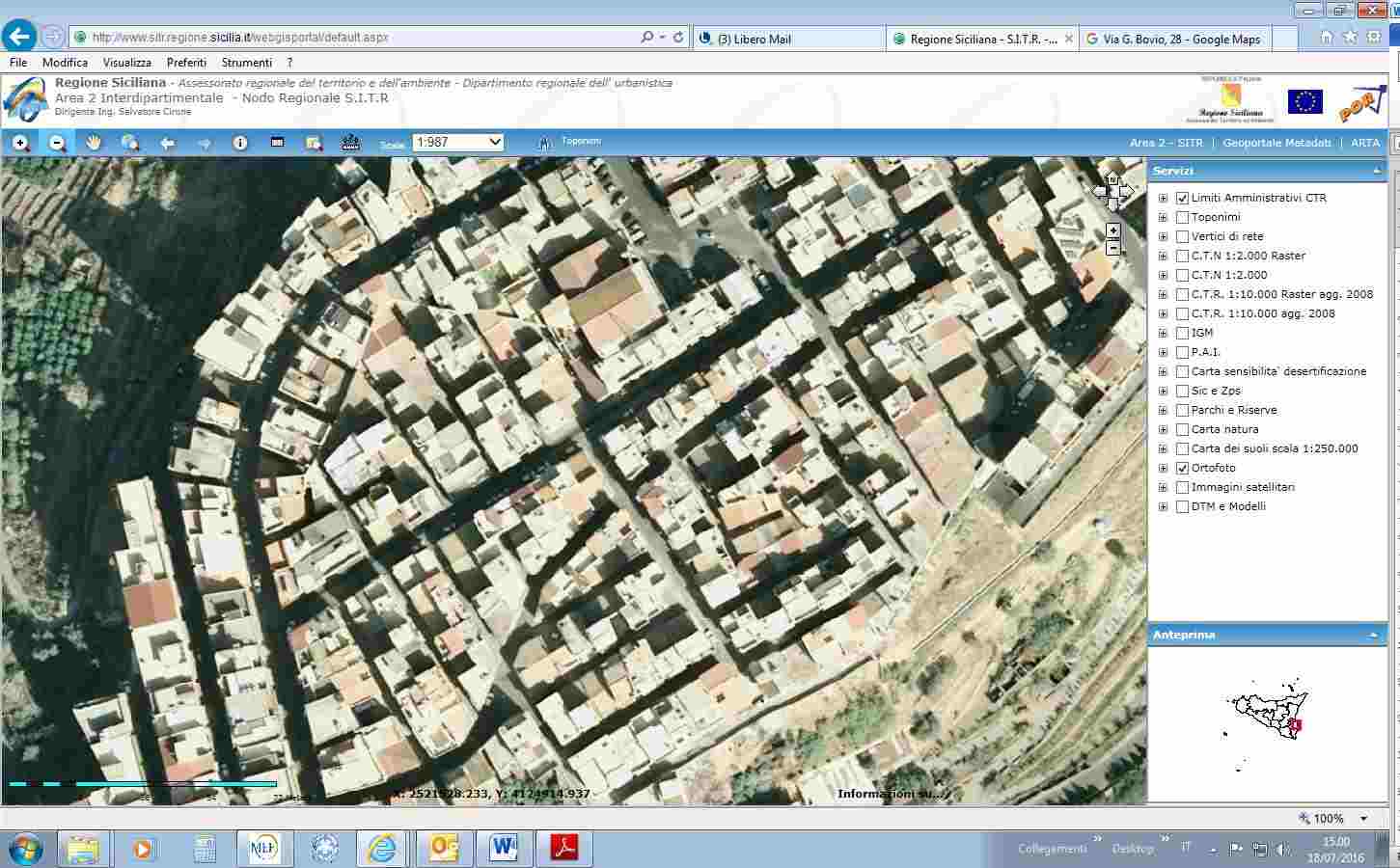Click the ARTA link
The image size is (1400, 868).
(x=1365, y=143)
